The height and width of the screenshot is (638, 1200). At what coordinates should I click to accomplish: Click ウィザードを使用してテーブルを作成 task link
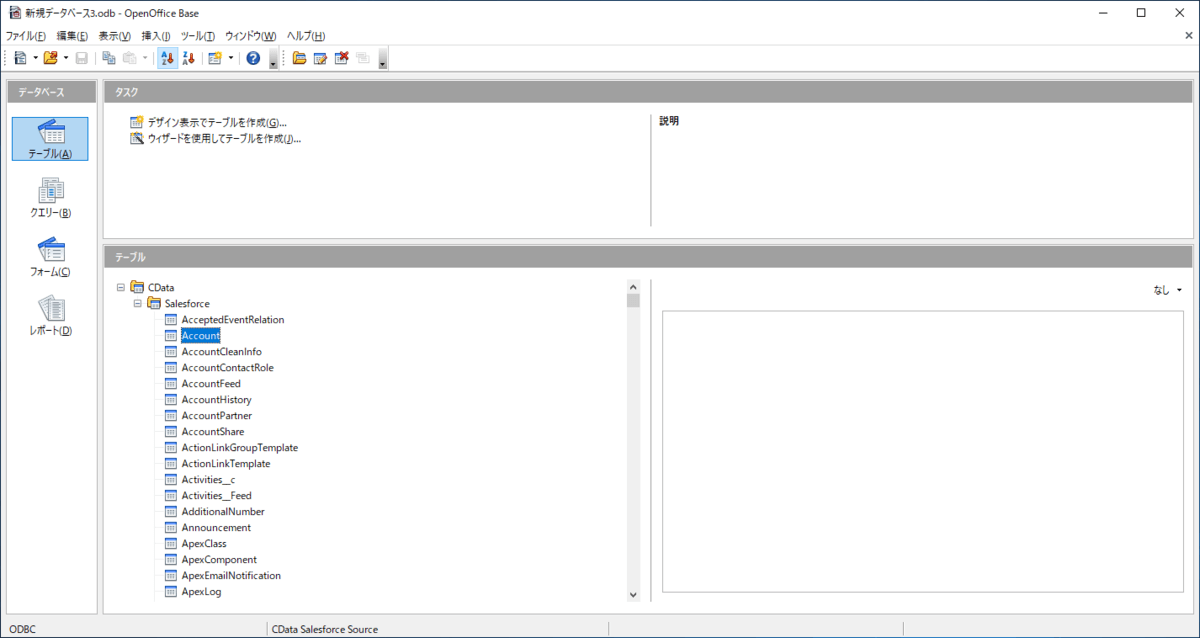pos(224,138)
